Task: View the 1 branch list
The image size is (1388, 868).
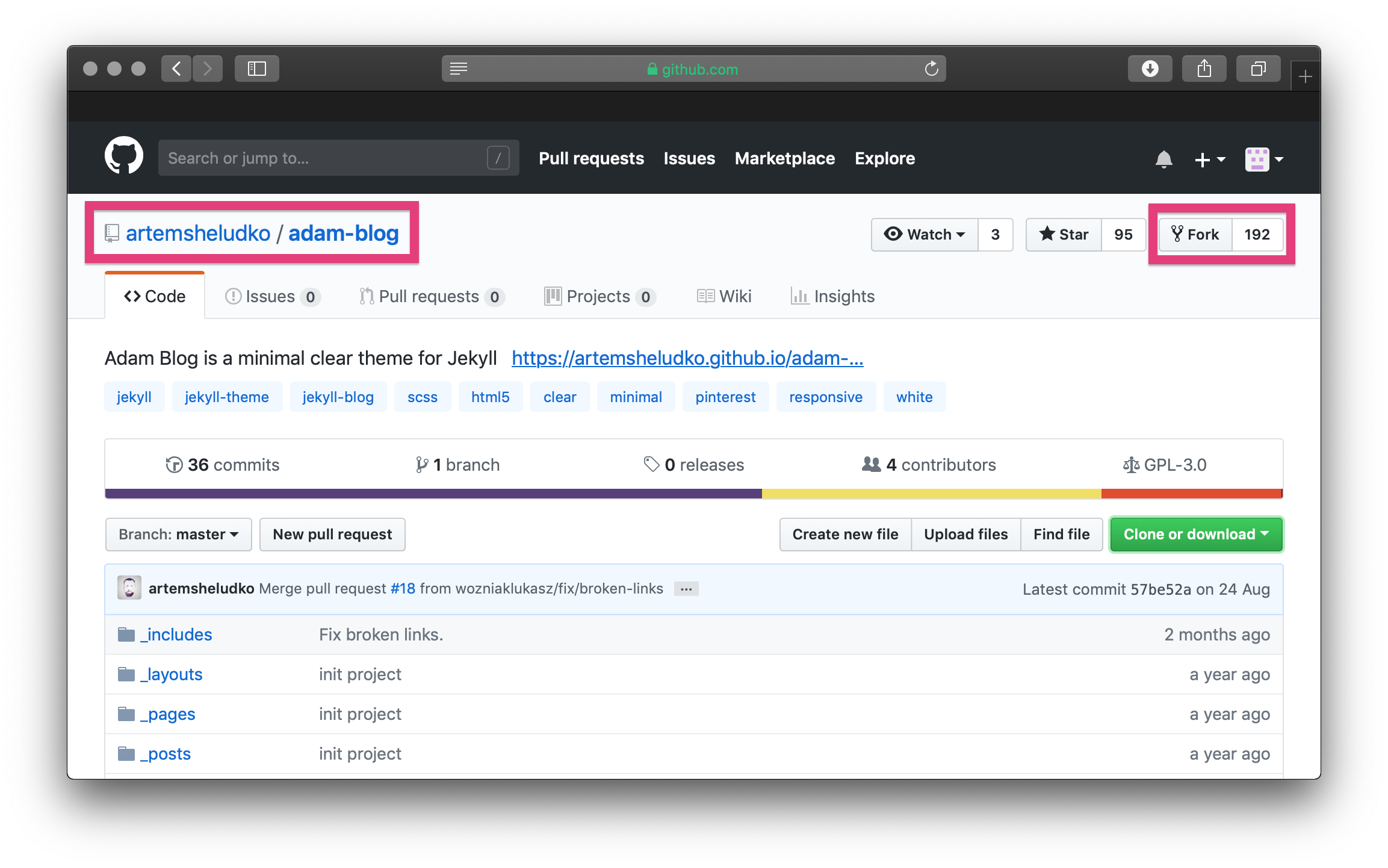Action: (x=457, y=465)
